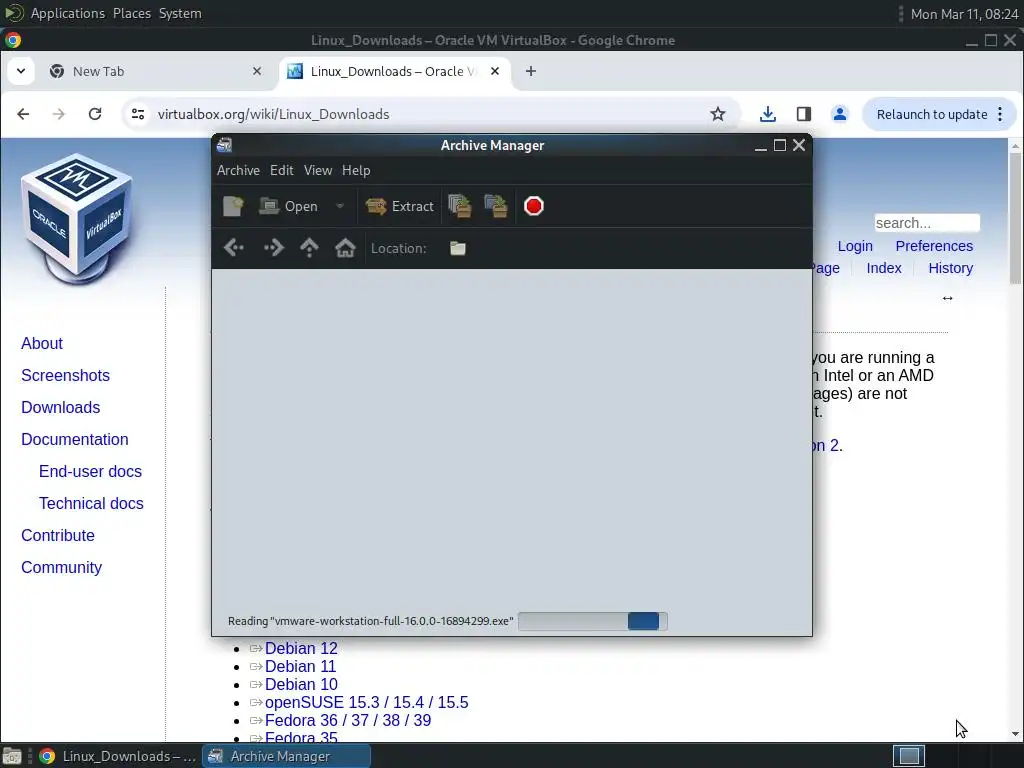1024x768 pixels.
Task: Open End-user docs link
Action: tap(90, 472)
